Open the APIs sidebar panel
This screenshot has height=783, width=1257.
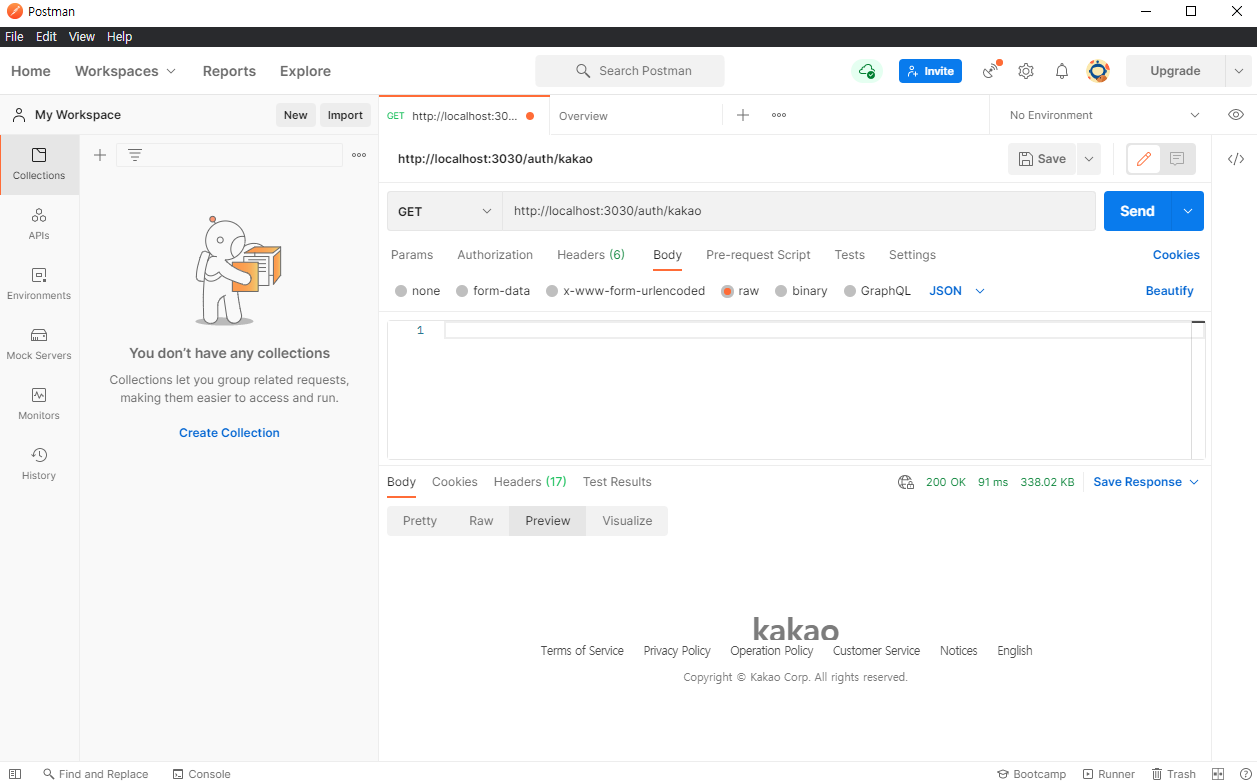pyautogui.click(x=39, y=225)
